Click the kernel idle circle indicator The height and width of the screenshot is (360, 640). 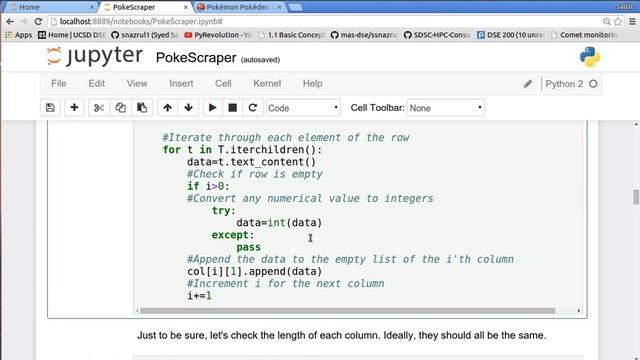click(x=593, y=84)
